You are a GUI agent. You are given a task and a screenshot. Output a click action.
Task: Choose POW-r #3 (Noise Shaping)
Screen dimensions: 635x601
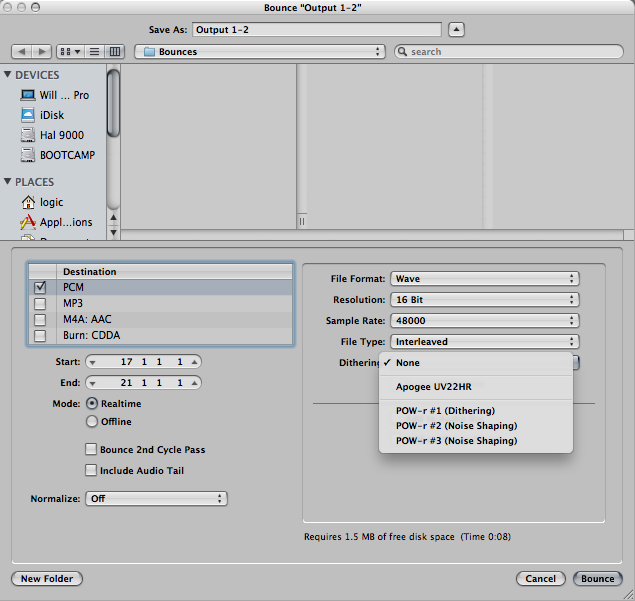(476, 441)
